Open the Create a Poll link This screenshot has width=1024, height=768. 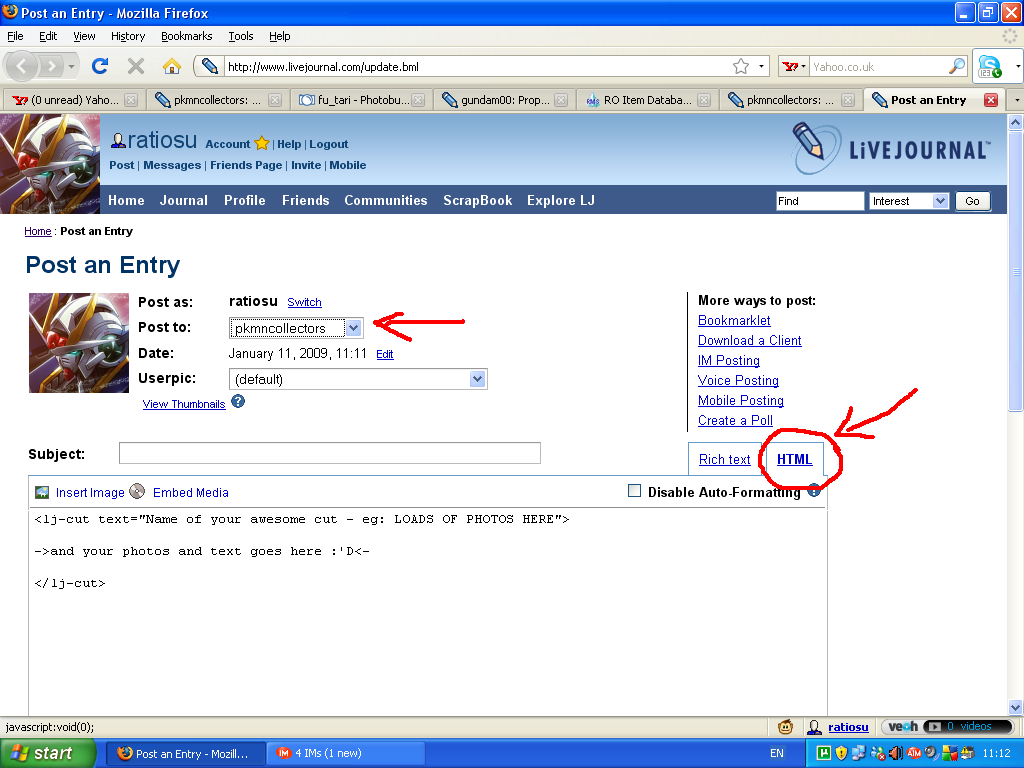click(x=735, y=421)
